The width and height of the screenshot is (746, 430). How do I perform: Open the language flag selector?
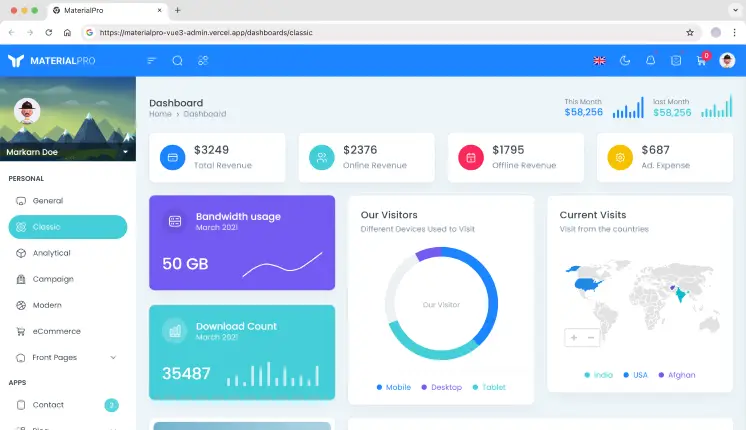599,60
